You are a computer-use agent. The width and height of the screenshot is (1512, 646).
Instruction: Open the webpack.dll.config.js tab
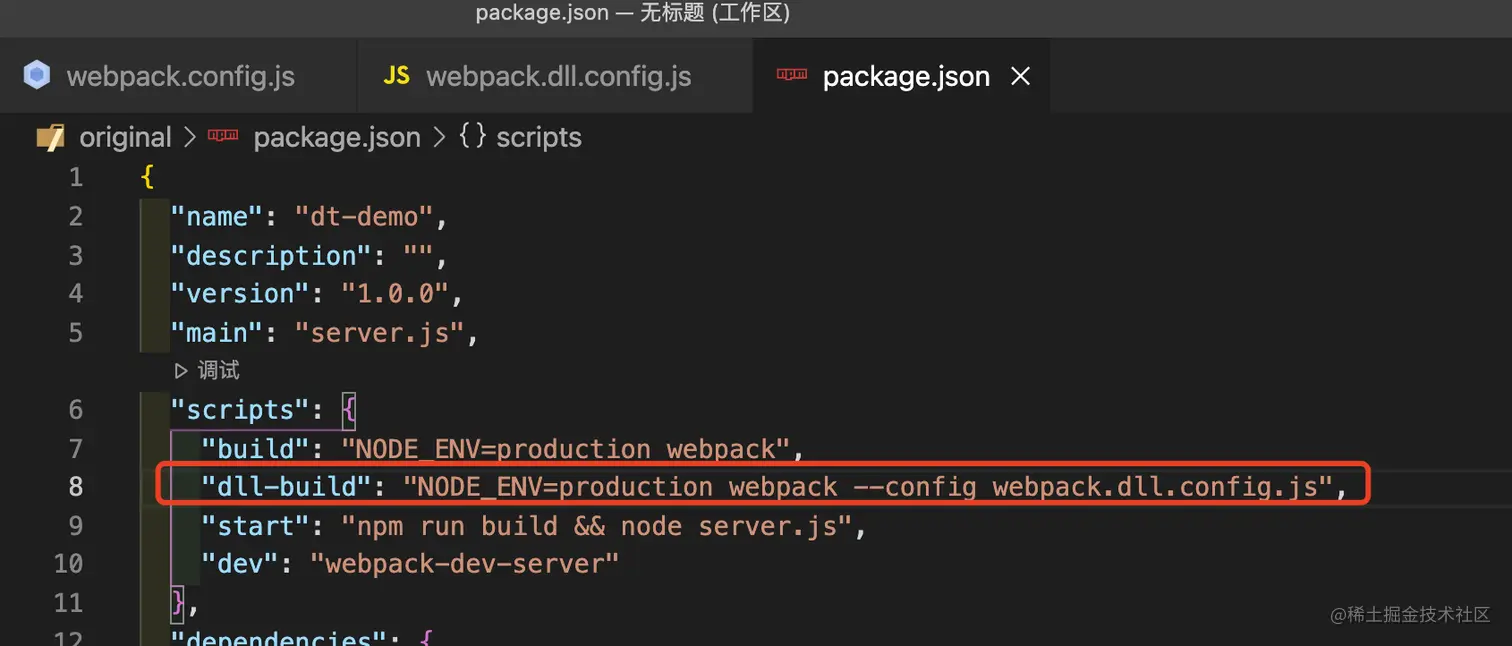pyautogui.click(x=558, y=77)
